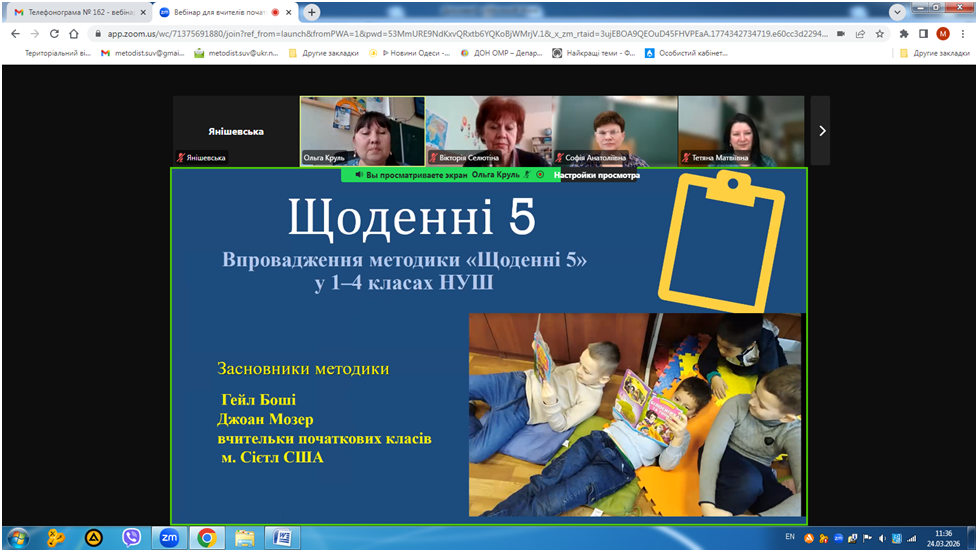Open Viber from the taskbar
The height and width of the screenshot is (552, 978).
[x=131, y=538]
